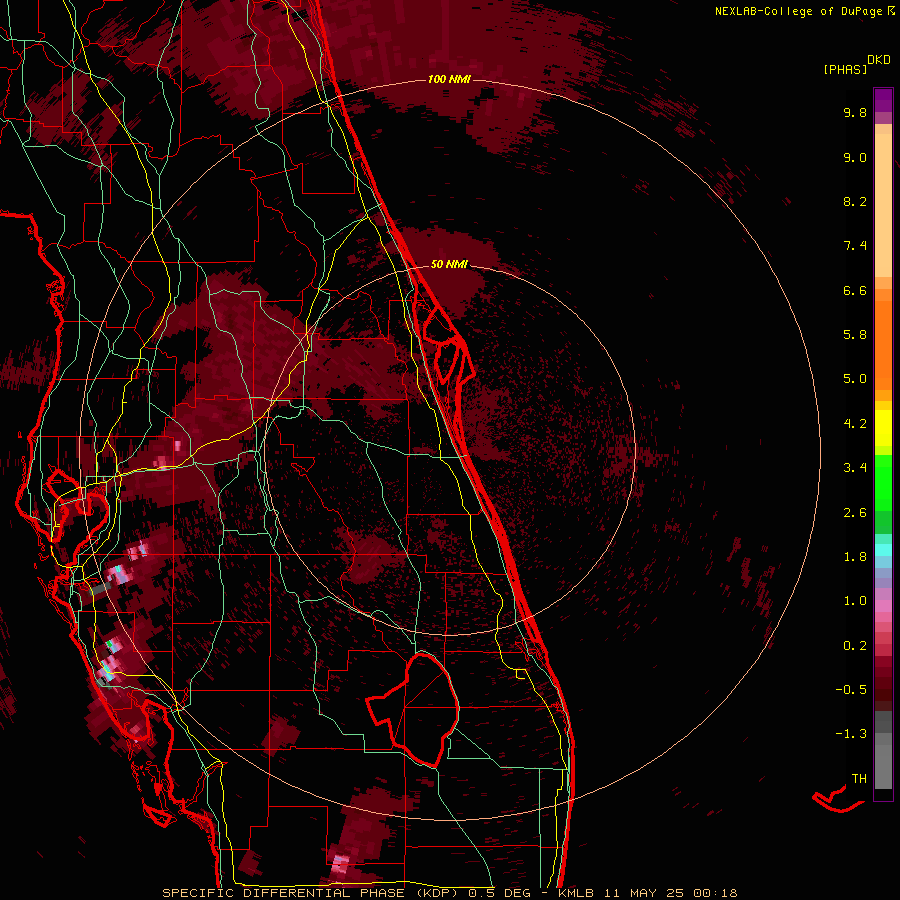The height and width of the screenshot is (900, 900).
Task: Click the 9.8 value on the color scale
Action: click(x=855, y=112)
